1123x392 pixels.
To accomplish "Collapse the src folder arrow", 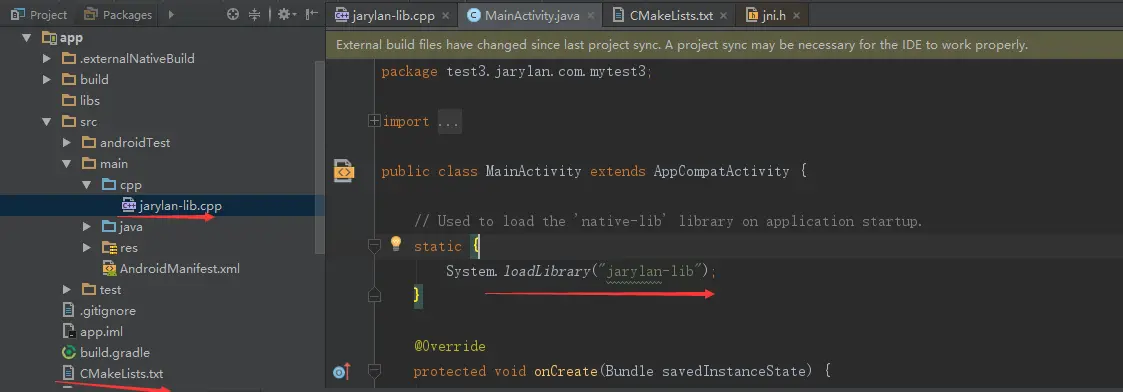I will tap(47, 122).
